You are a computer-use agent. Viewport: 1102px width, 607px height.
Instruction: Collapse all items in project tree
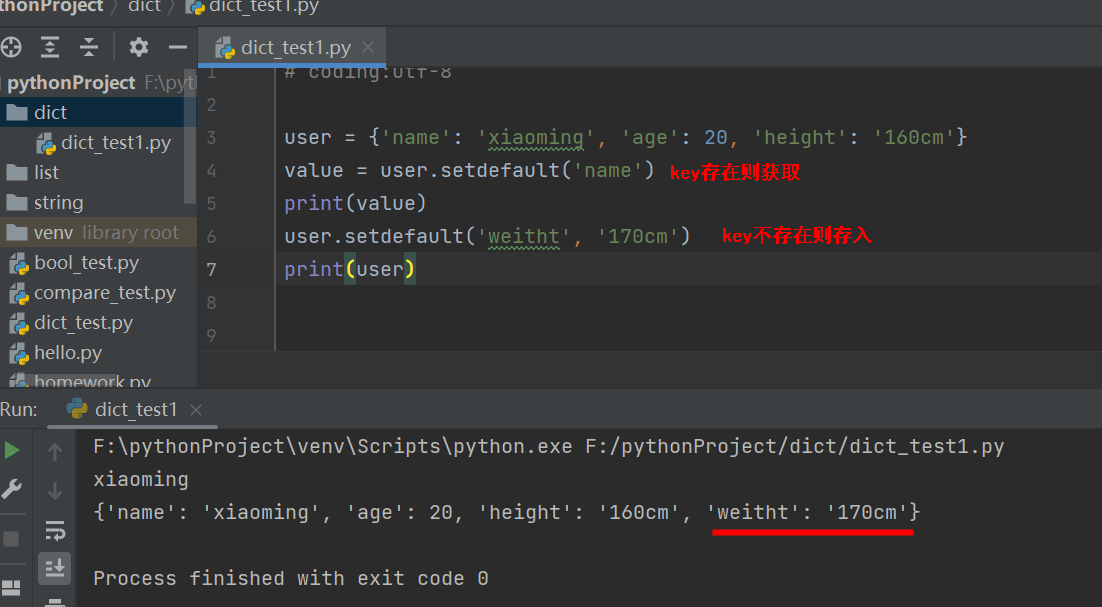click(89, 47)
